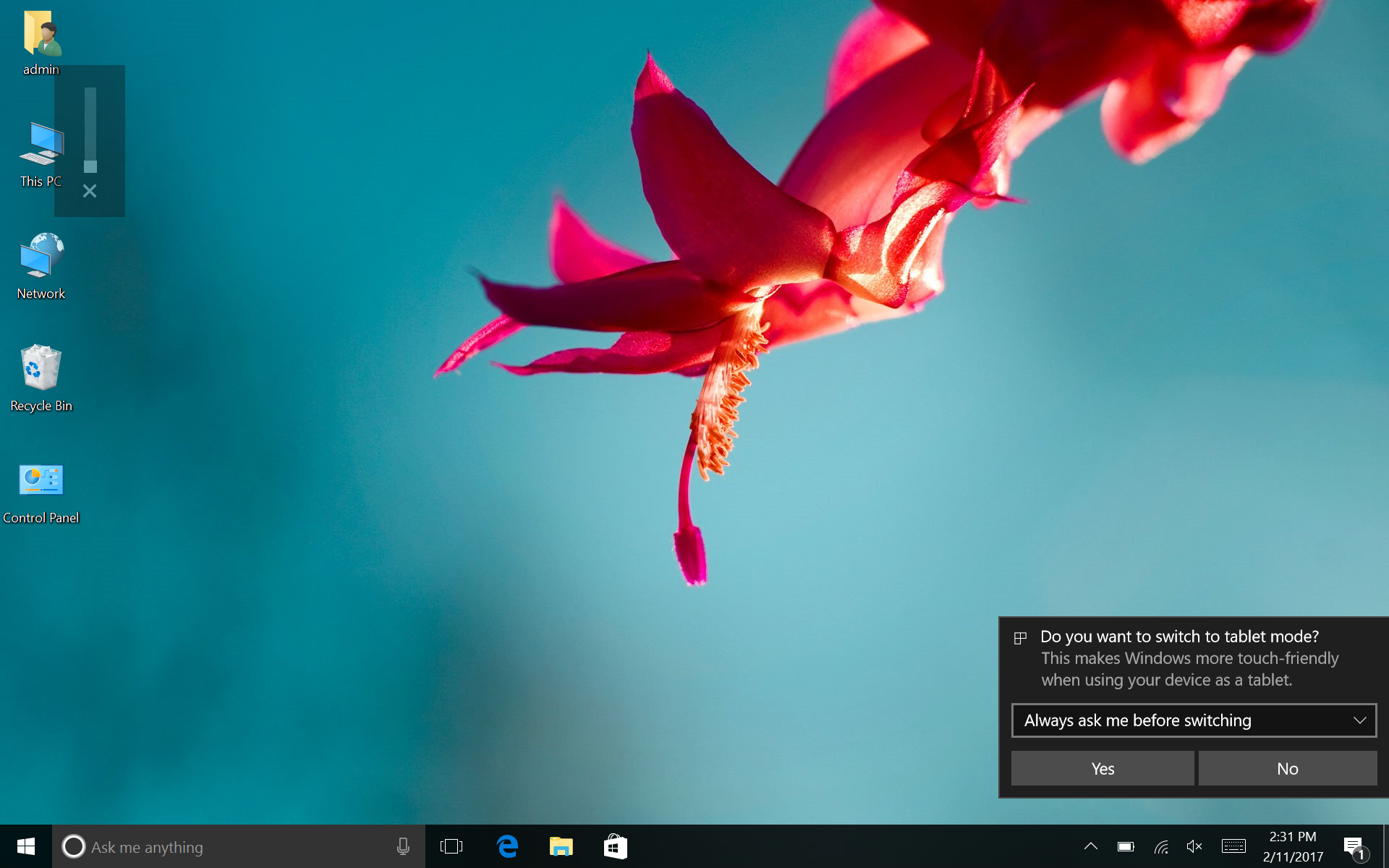Image resolution: width=1389 pixels, height=868 pixels.
Task: Click the volume overlay slider bar
Action: 90,130
